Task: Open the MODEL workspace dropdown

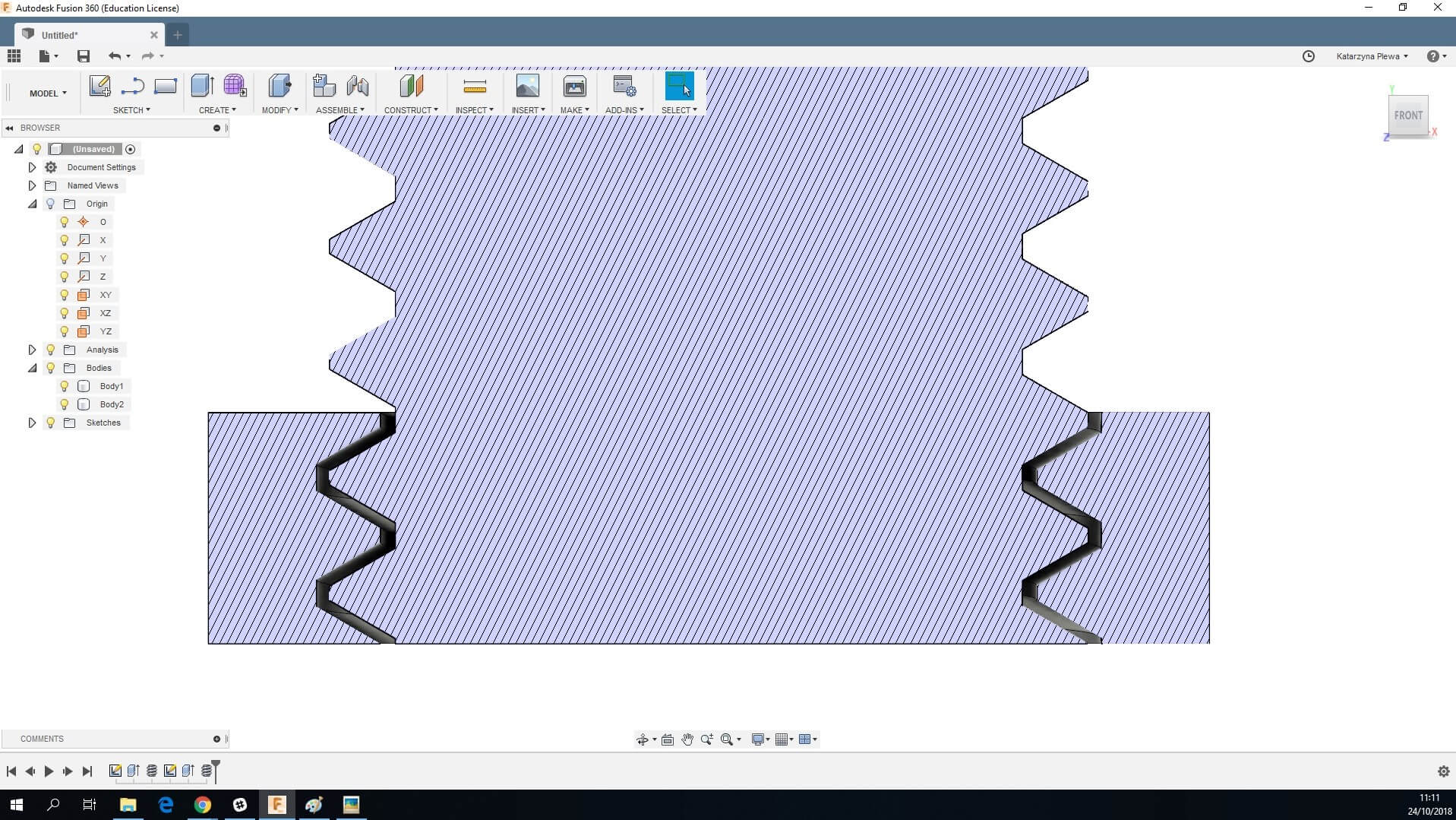Action: click(x=48, y=93)
